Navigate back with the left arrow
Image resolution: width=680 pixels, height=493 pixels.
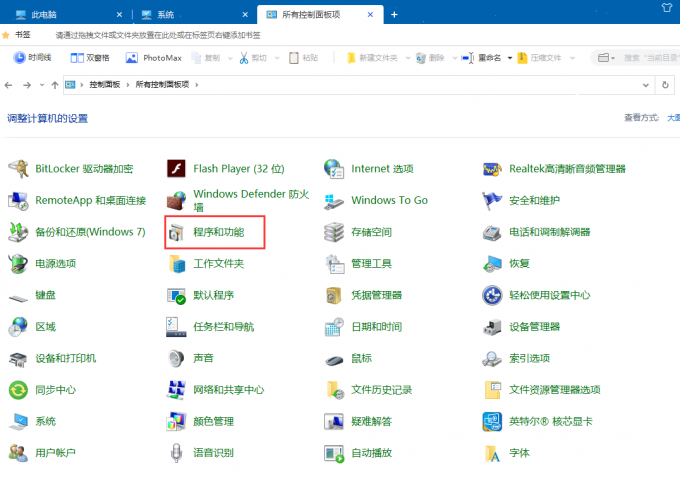coord(8,85)
